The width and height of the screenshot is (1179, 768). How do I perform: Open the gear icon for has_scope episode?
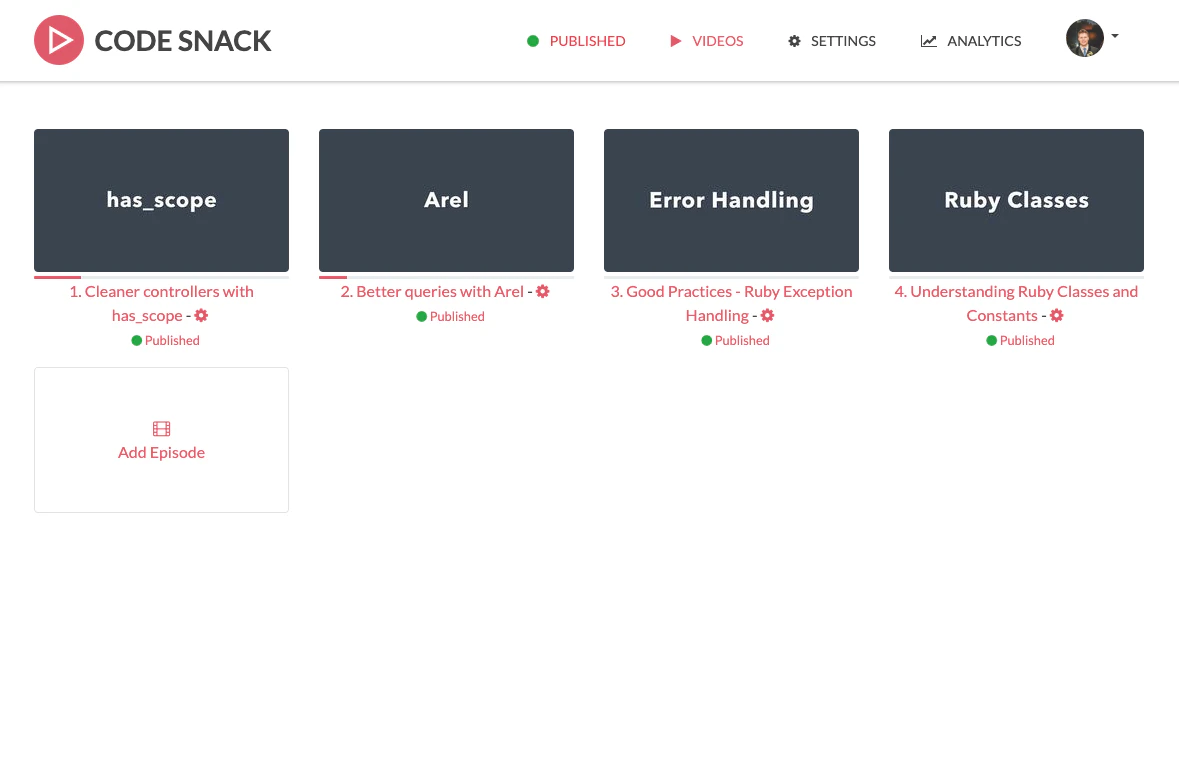point(200,315)
